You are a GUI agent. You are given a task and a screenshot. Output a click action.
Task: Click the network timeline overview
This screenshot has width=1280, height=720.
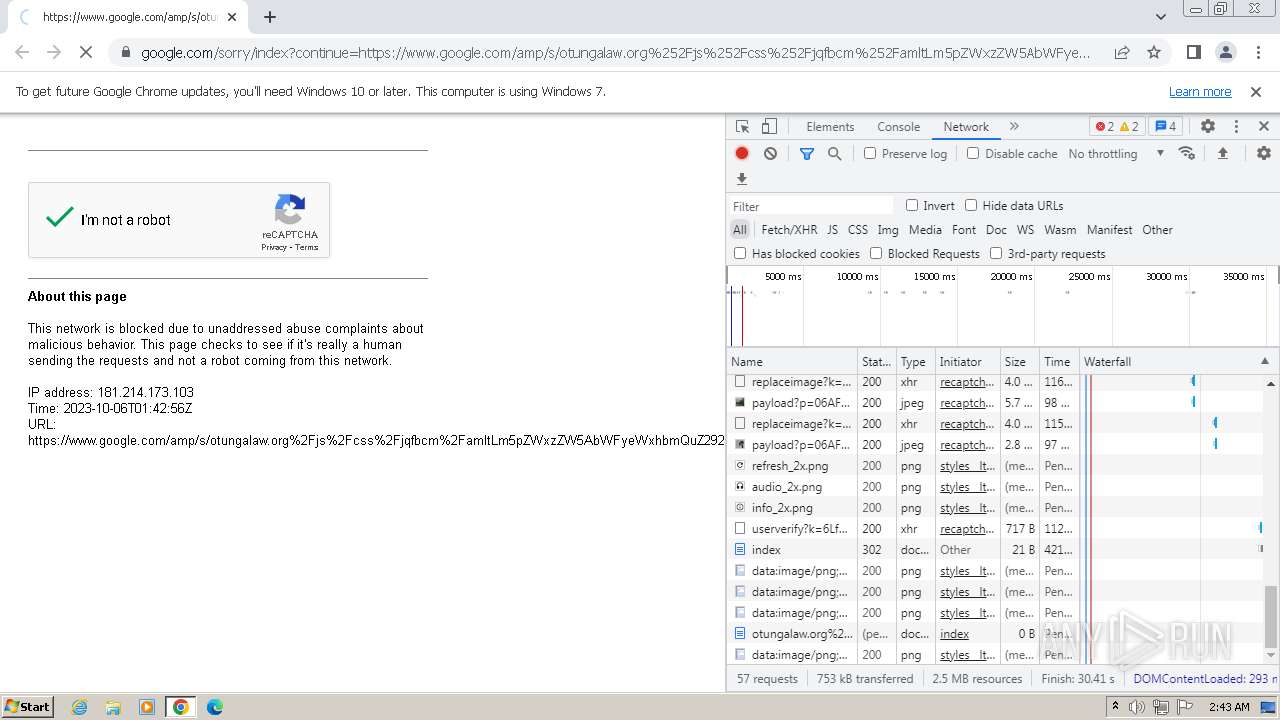coord(1002,307)
